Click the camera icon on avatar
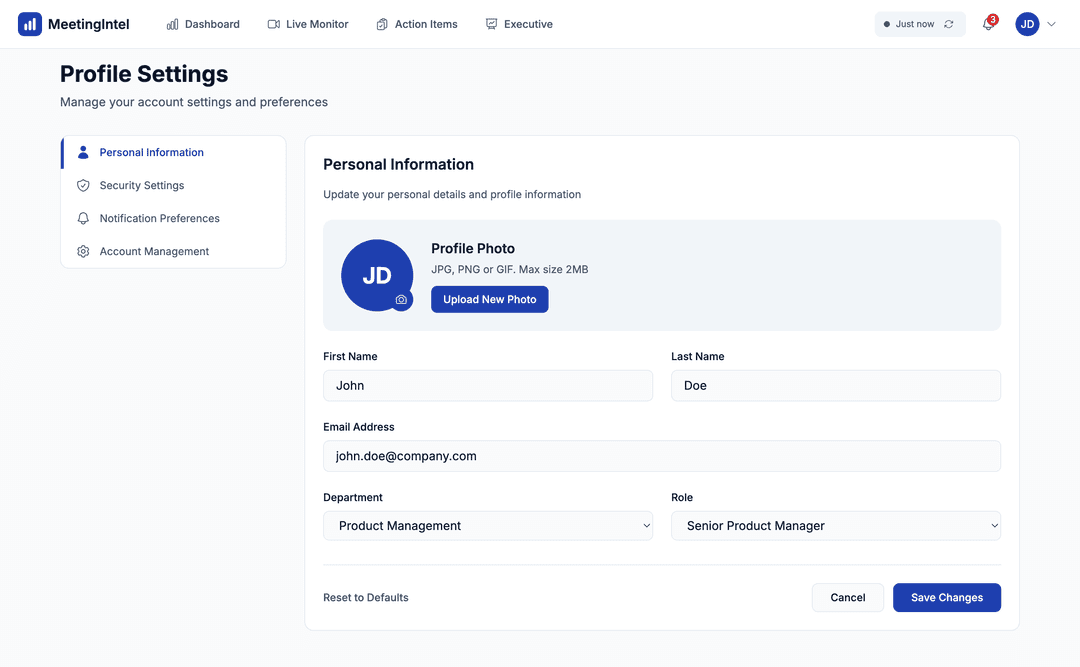Viewport: 1080px width, 667px height. tap(401, 300)
